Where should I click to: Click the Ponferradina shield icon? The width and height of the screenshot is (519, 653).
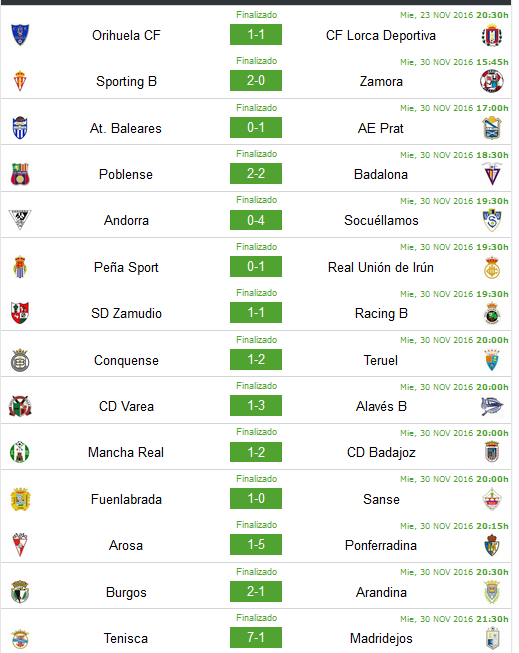[x=492, y=545]
